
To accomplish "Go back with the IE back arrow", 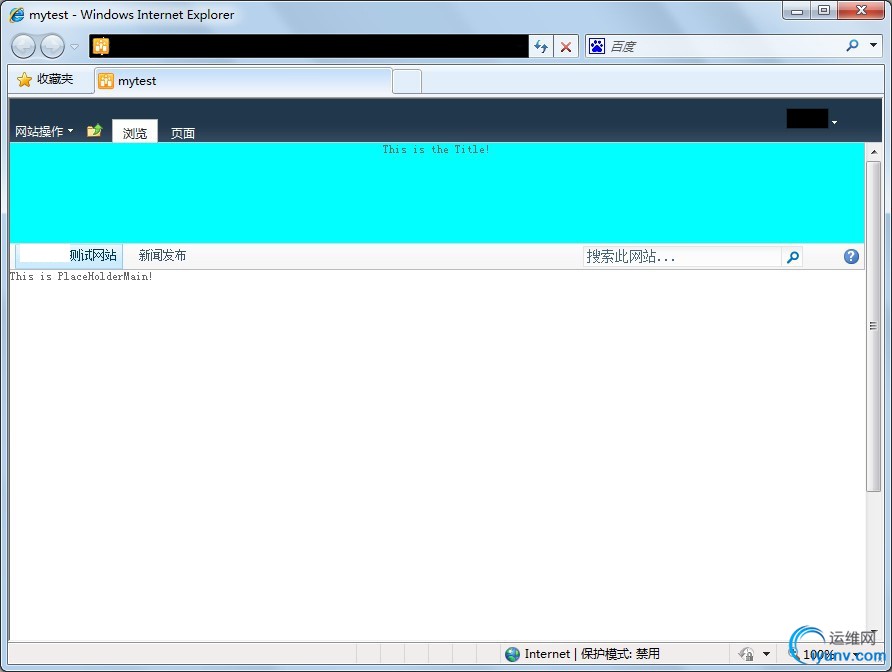I will (x=24, y=46).
